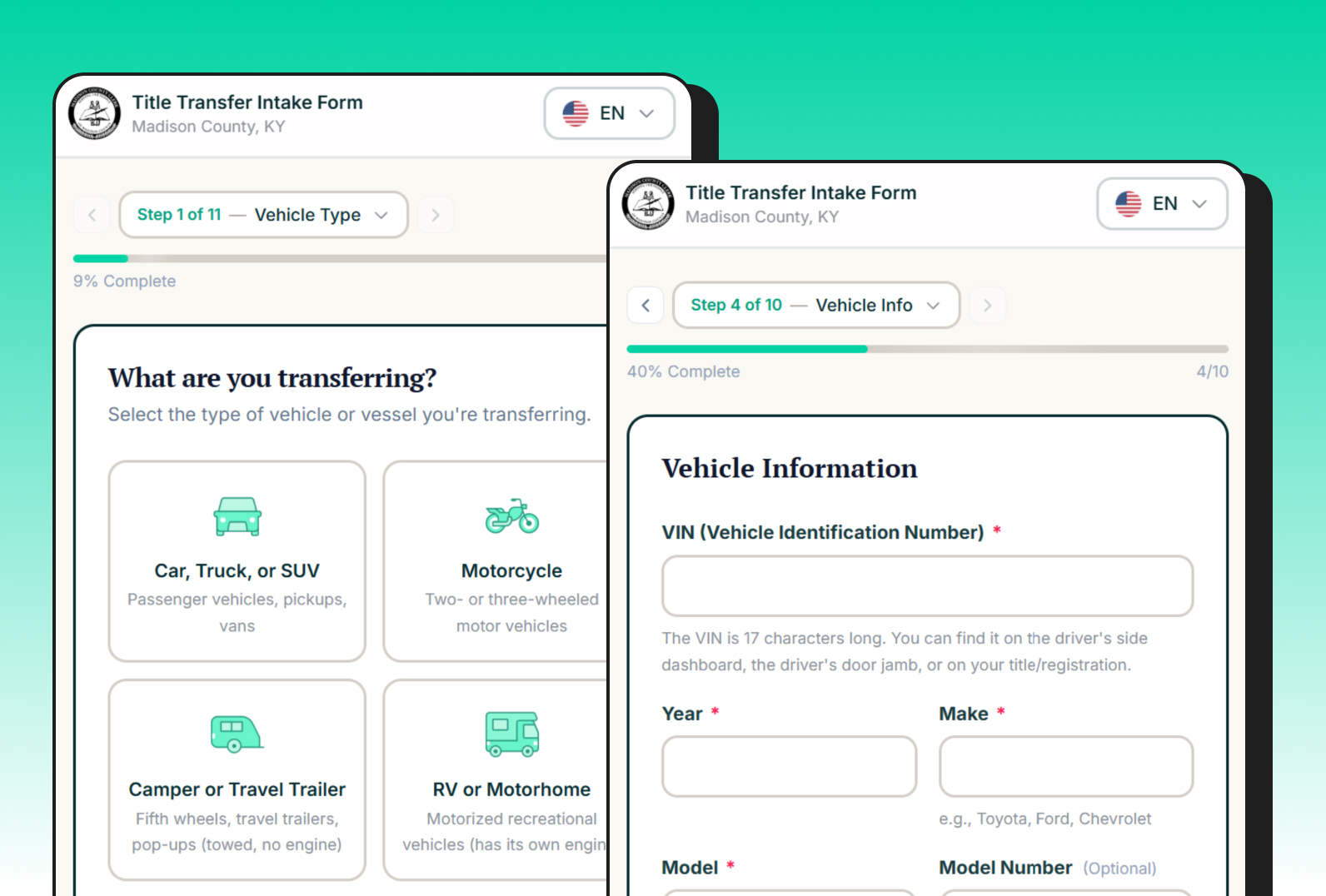Click the county seal on Vehicle Info form

pos(648,204)
